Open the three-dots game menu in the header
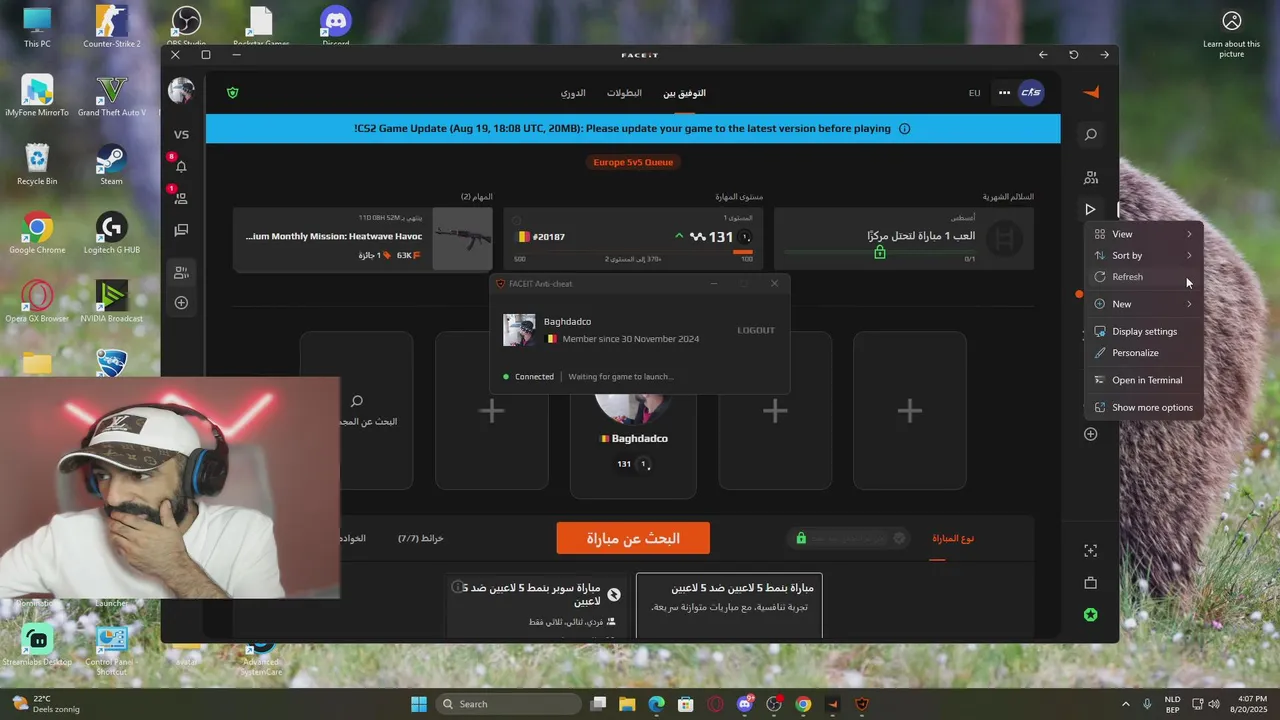Screen dimensions: 1280x720 tap(1004, 93)
